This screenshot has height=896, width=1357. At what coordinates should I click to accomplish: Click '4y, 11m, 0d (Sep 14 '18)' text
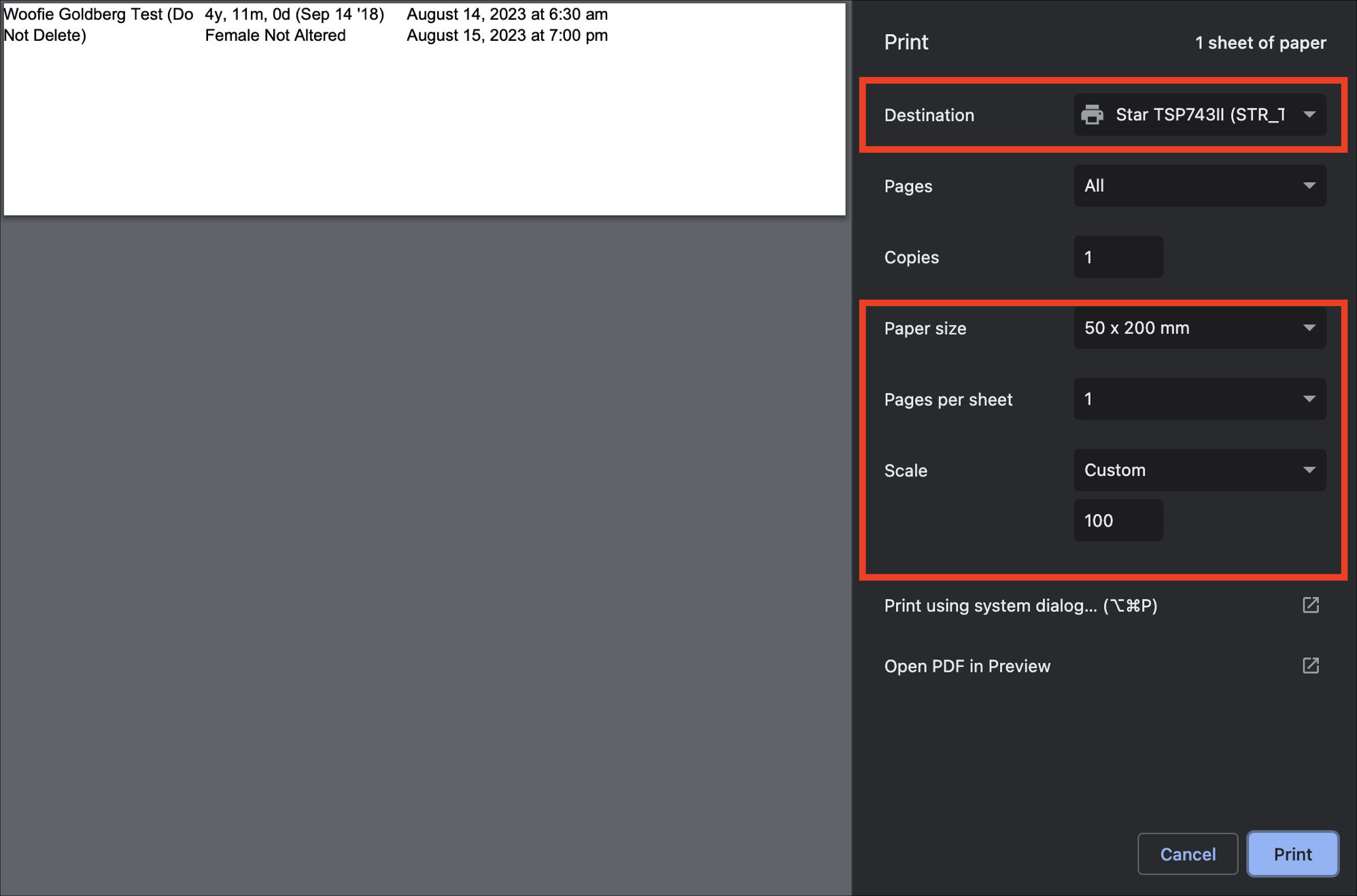tap(294, 14)
